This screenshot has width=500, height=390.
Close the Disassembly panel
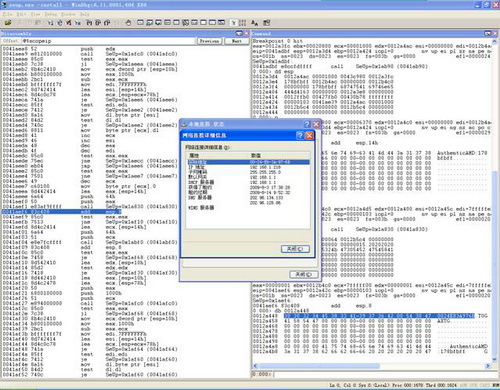(x=247, y=33)
